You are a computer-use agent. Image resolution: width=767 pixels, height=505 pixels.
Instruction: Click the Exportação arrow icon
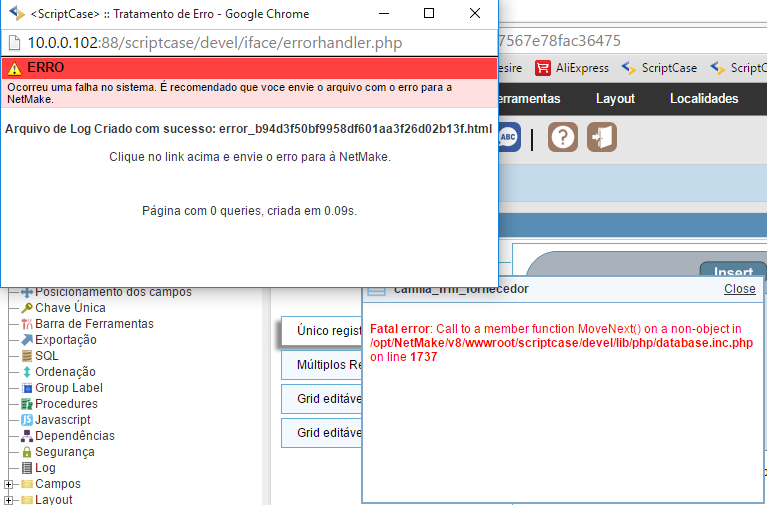[27, 340]
